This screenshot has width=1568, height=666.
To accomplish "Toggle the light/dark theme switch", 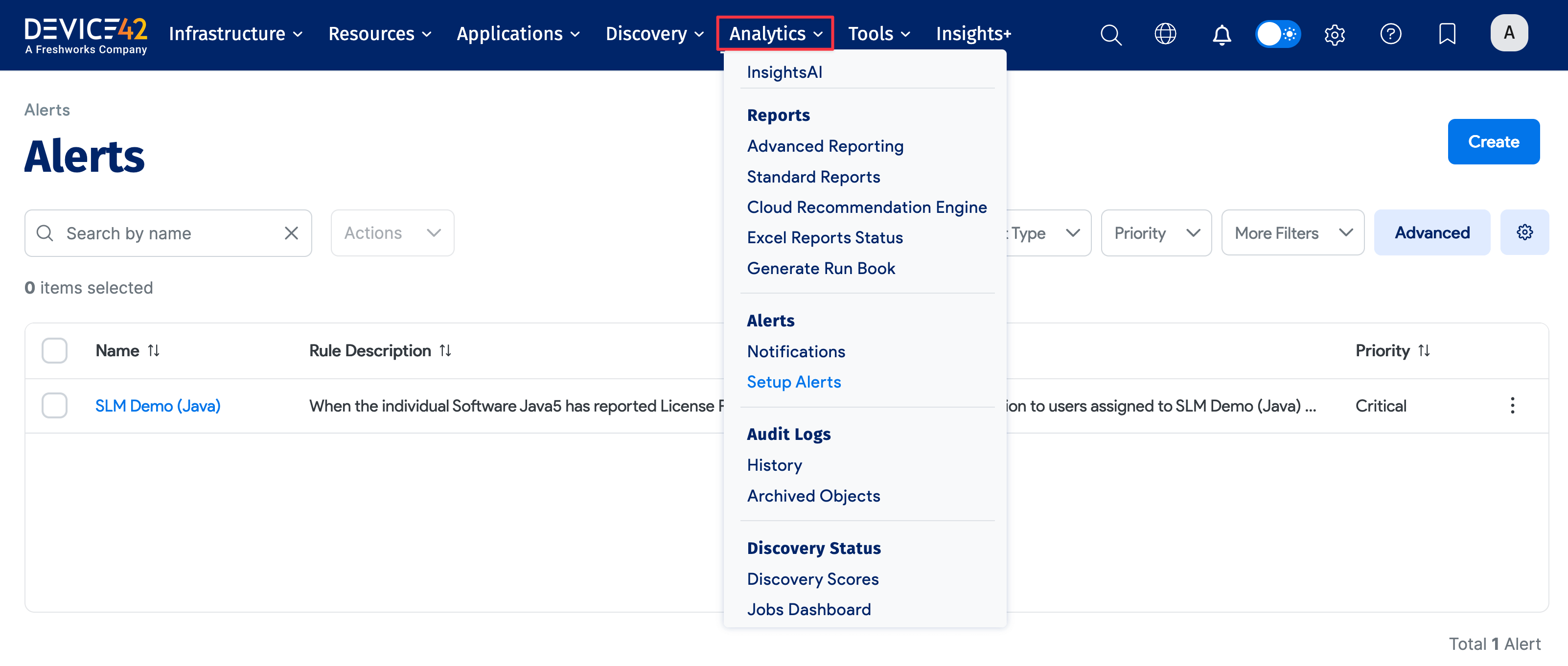I will pos(1278,34).
